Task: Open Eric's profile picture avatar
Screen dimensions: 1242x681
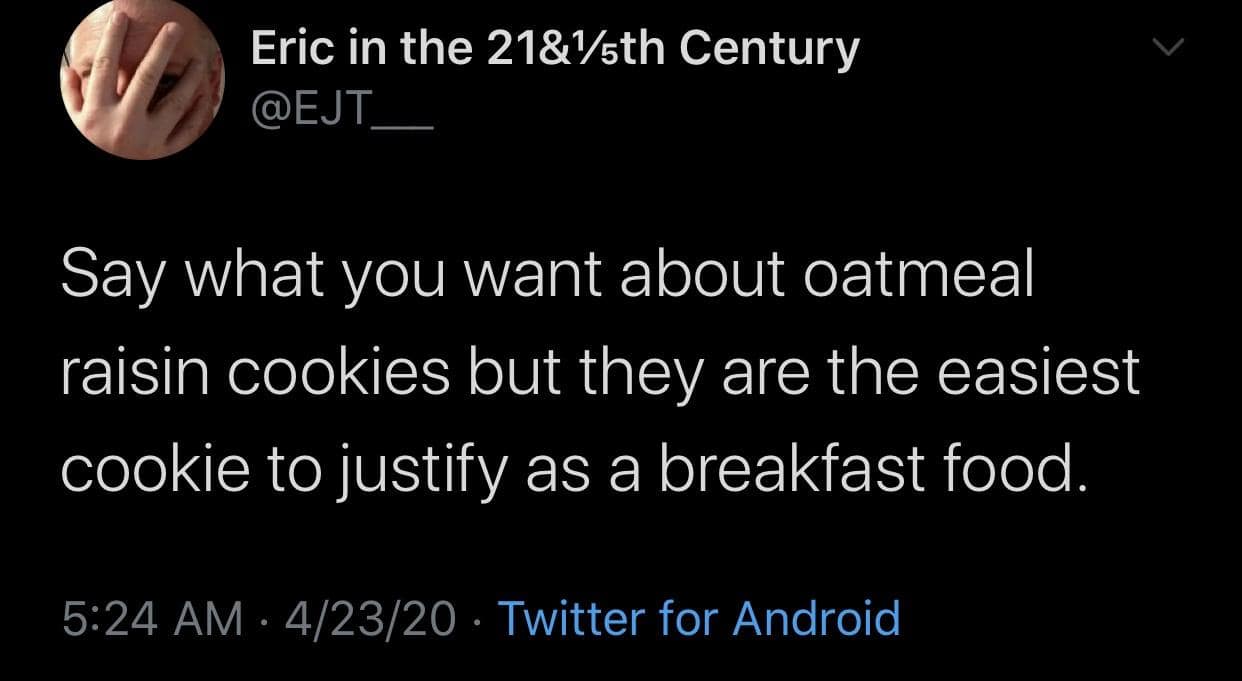Action: (x=142, y=82)
